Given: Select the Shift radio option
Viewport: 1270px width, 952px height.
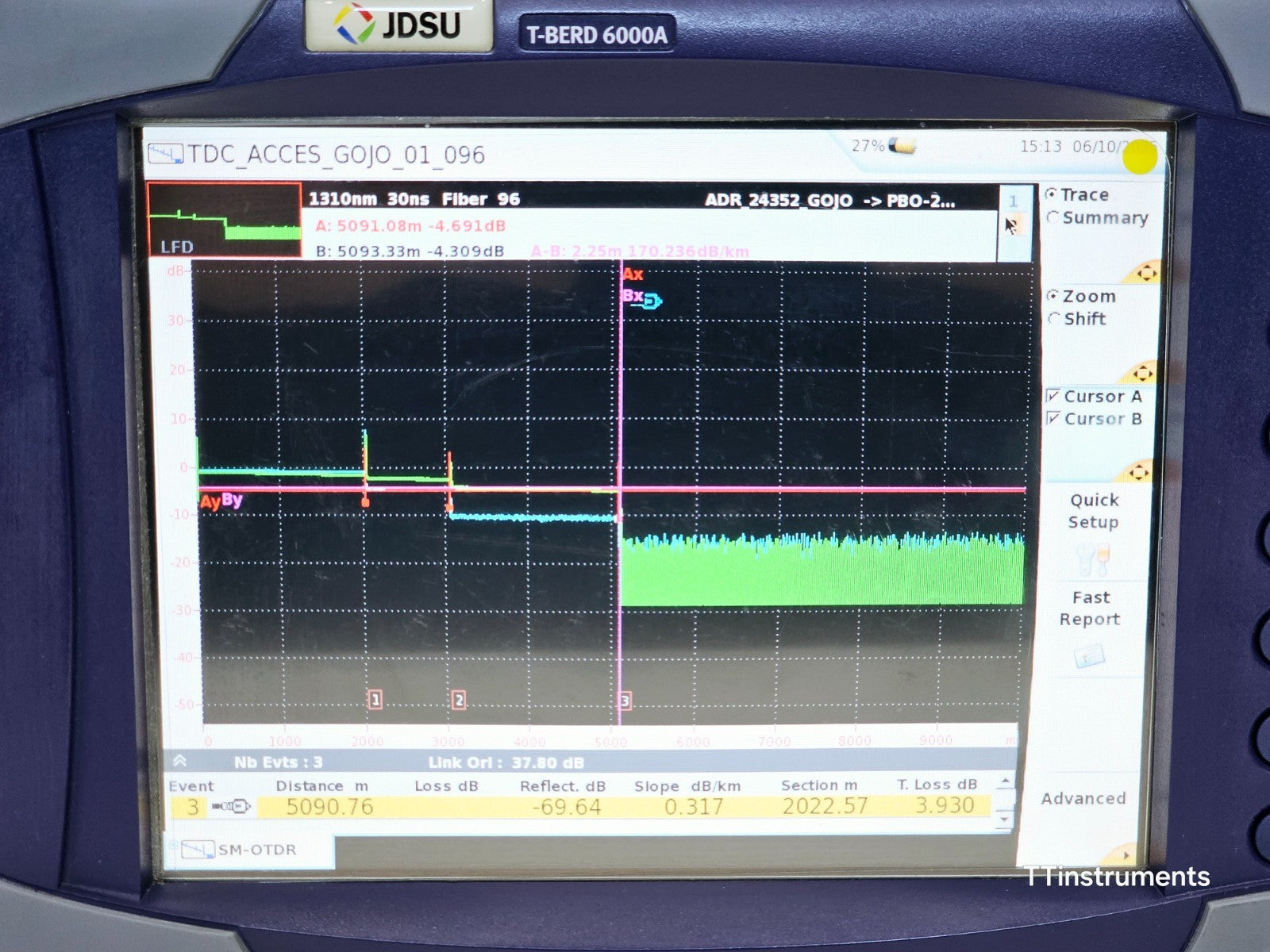Looking at the screenshot, I should (x=1054, y=319).
